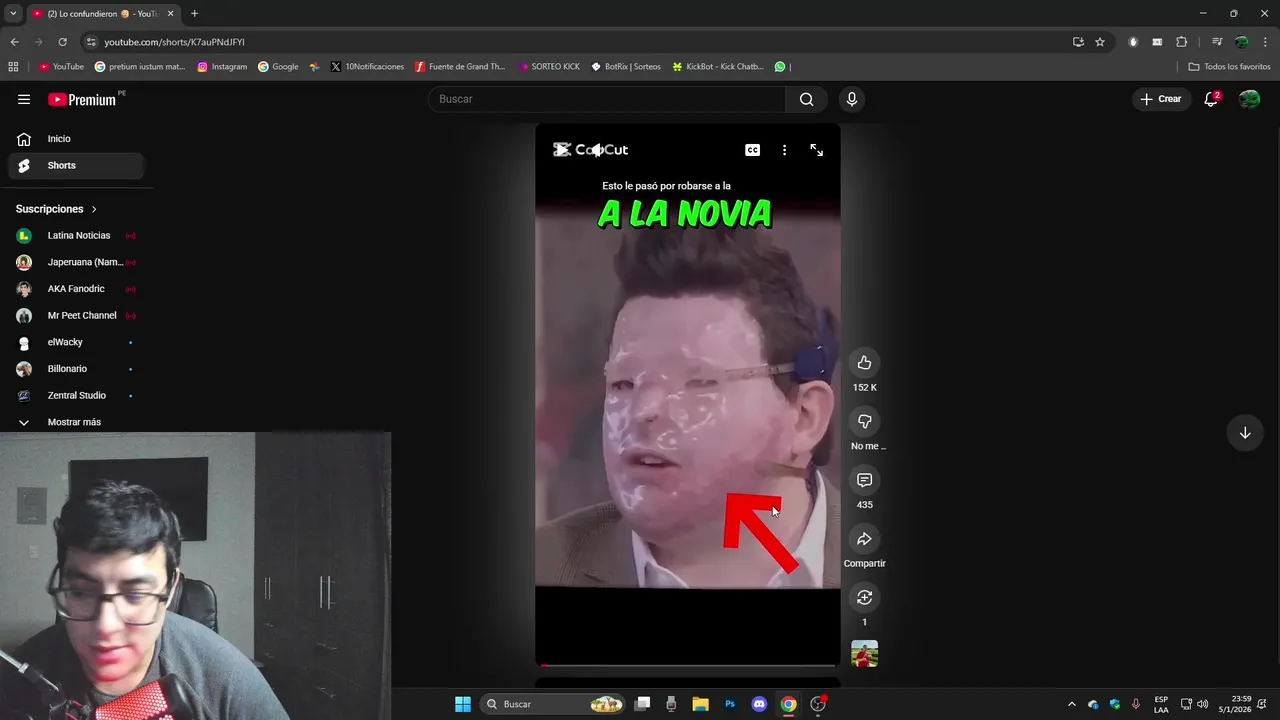Open the taskbar volume speaker icon

click(x=1203, y=704)
